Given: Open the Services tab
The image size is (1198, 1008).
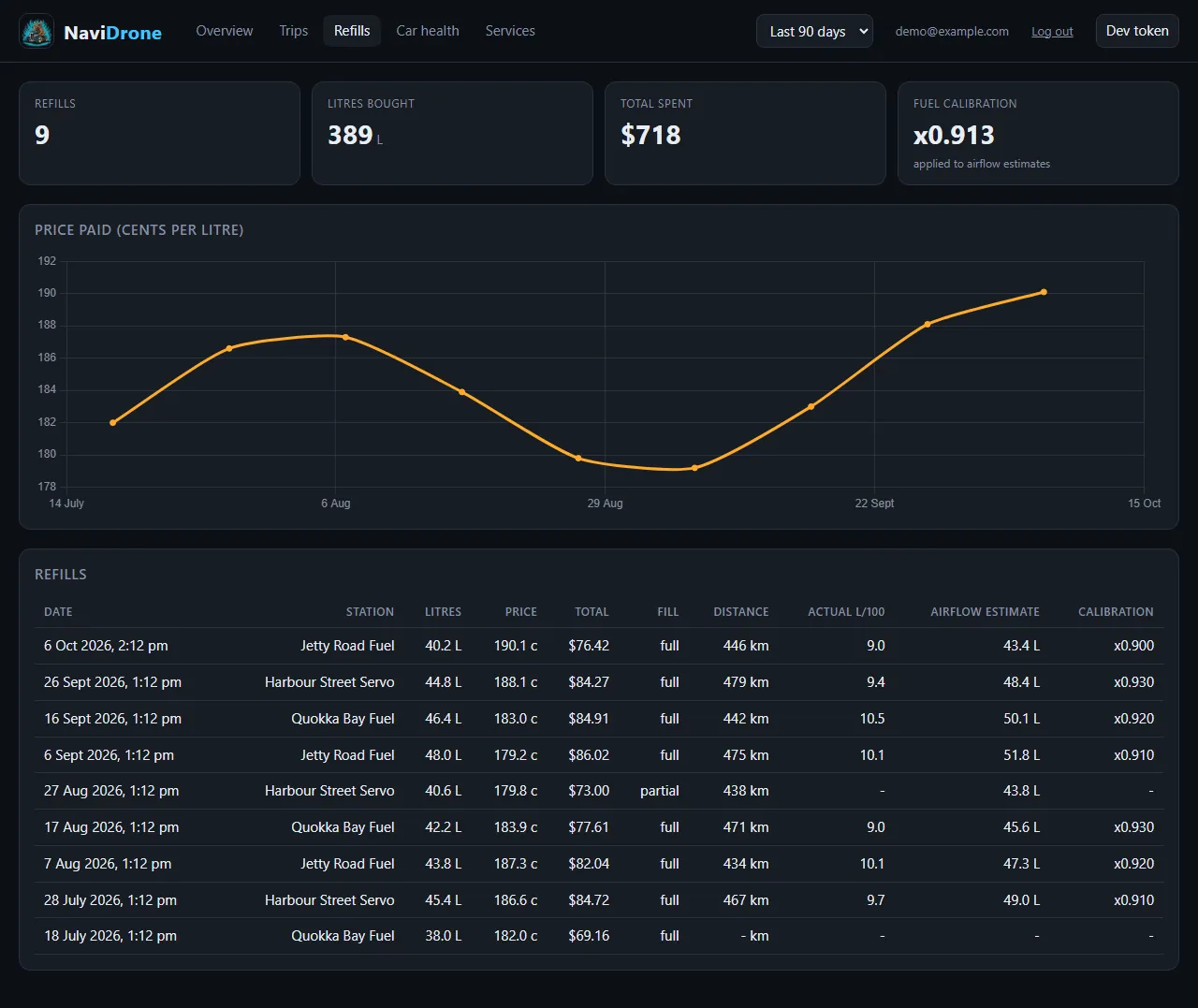Looking at the screenshot, I should (x=510, y=31).
